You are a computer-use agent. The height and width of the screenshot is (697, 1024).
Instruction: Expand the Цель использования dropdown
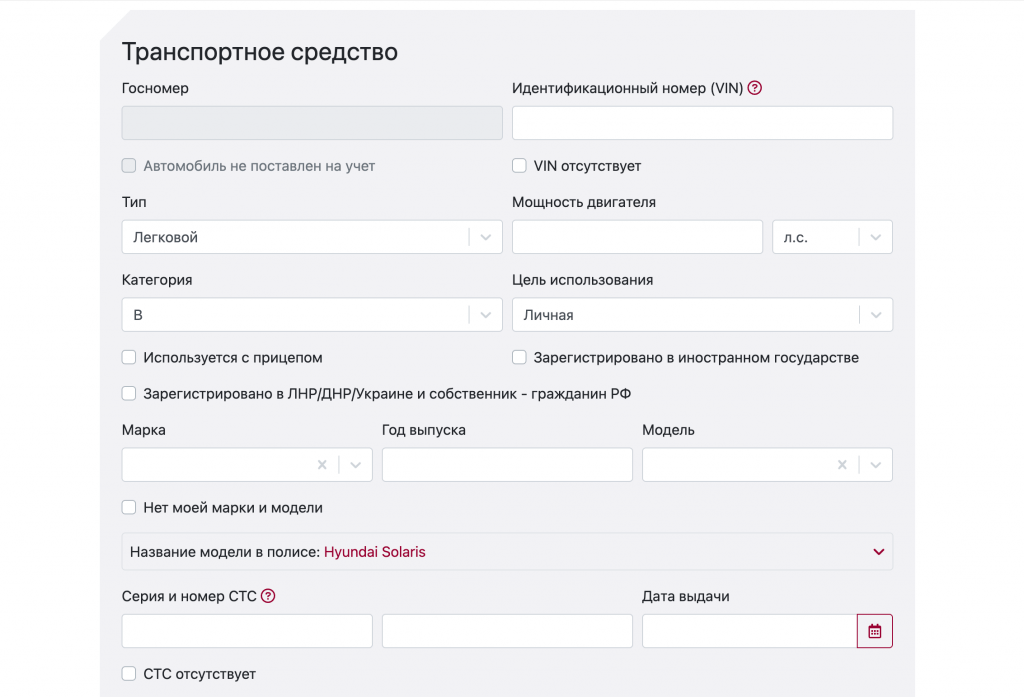875,315
